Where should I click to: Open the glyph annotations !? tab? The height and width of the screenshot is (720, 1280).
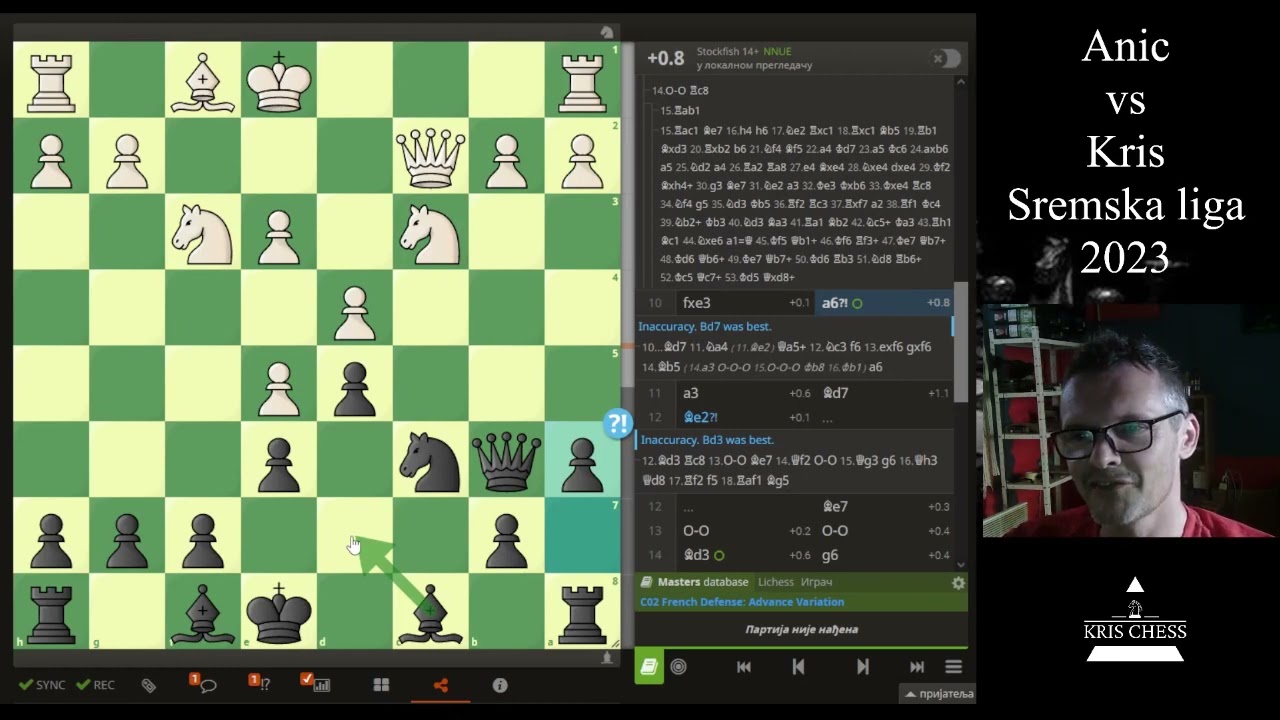(259, 684)
